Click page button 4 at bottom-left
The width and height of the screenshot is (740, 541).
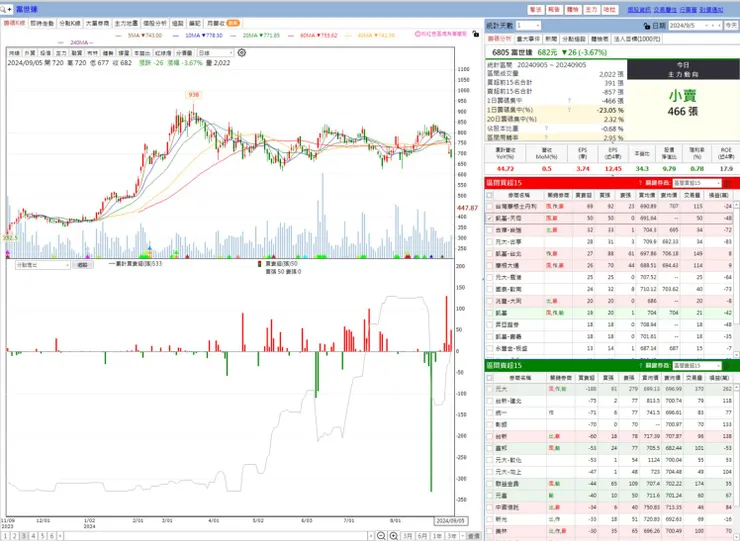(33, 536)
